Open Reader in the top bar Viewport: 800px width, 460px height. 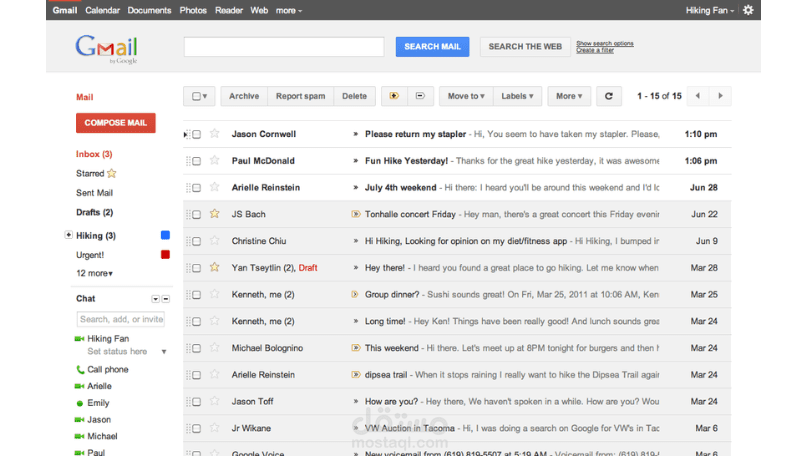pos(229,10)
